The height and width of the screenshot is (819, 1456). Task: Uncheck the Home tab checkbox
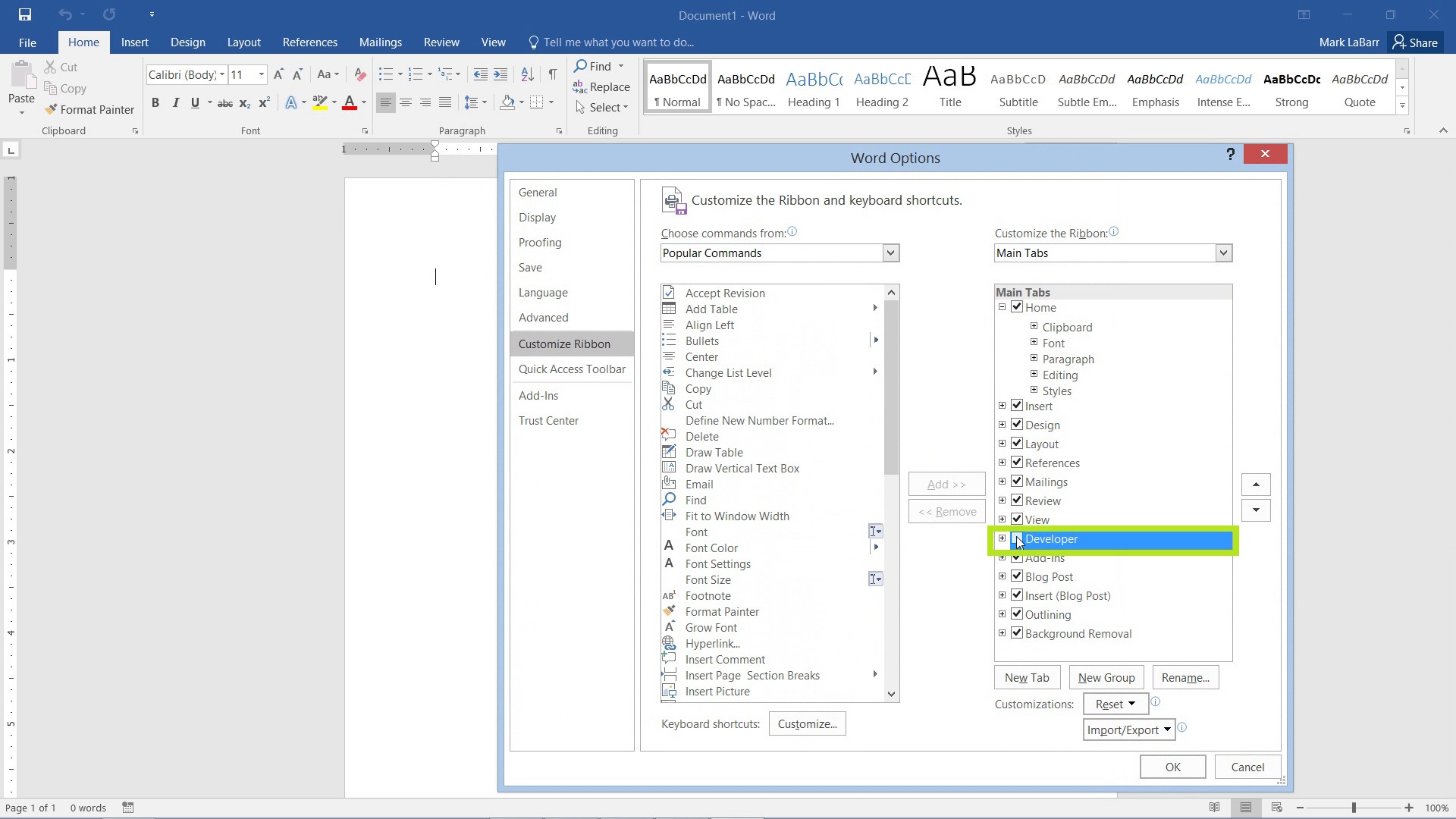point(1017,307)
